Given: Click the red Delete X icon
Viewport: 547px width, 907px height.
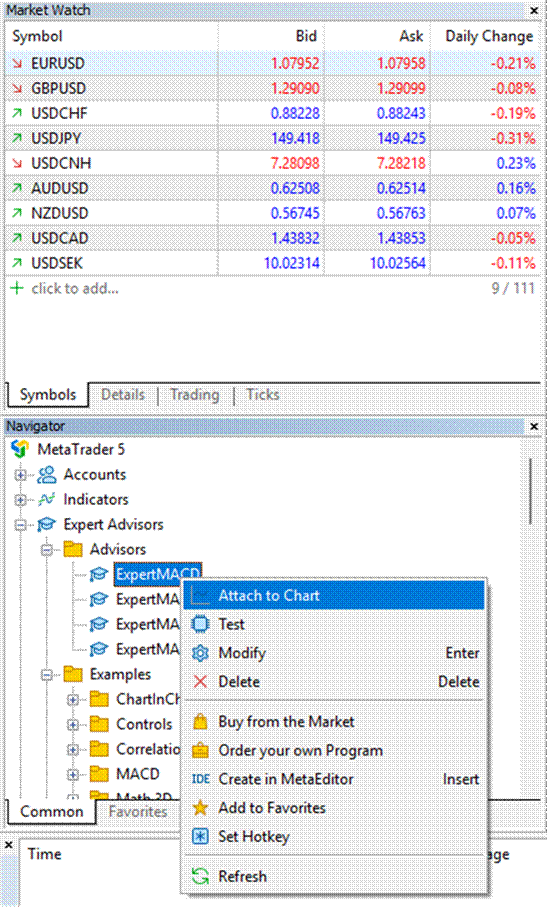Looking at the screenshot, I should coord(200,681).
